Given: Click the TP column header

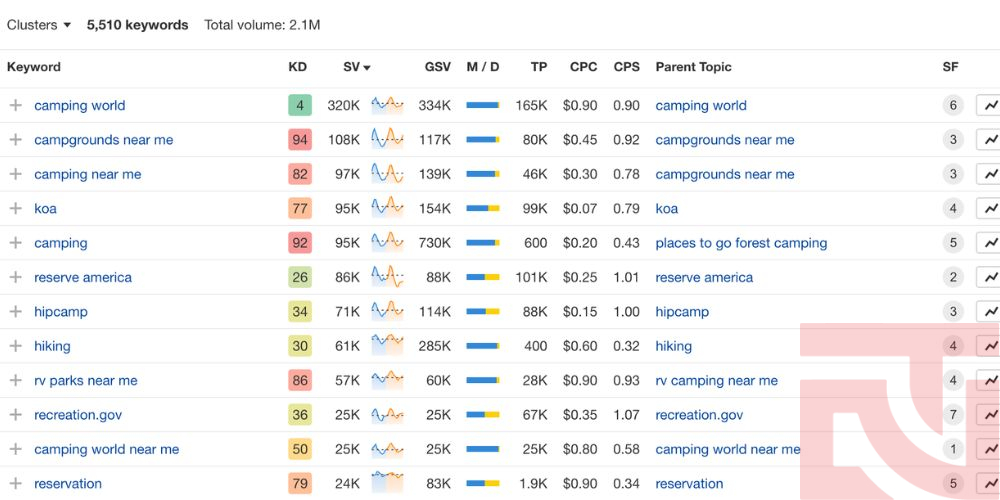Looking at the screenshot, I should click(539, 67).
